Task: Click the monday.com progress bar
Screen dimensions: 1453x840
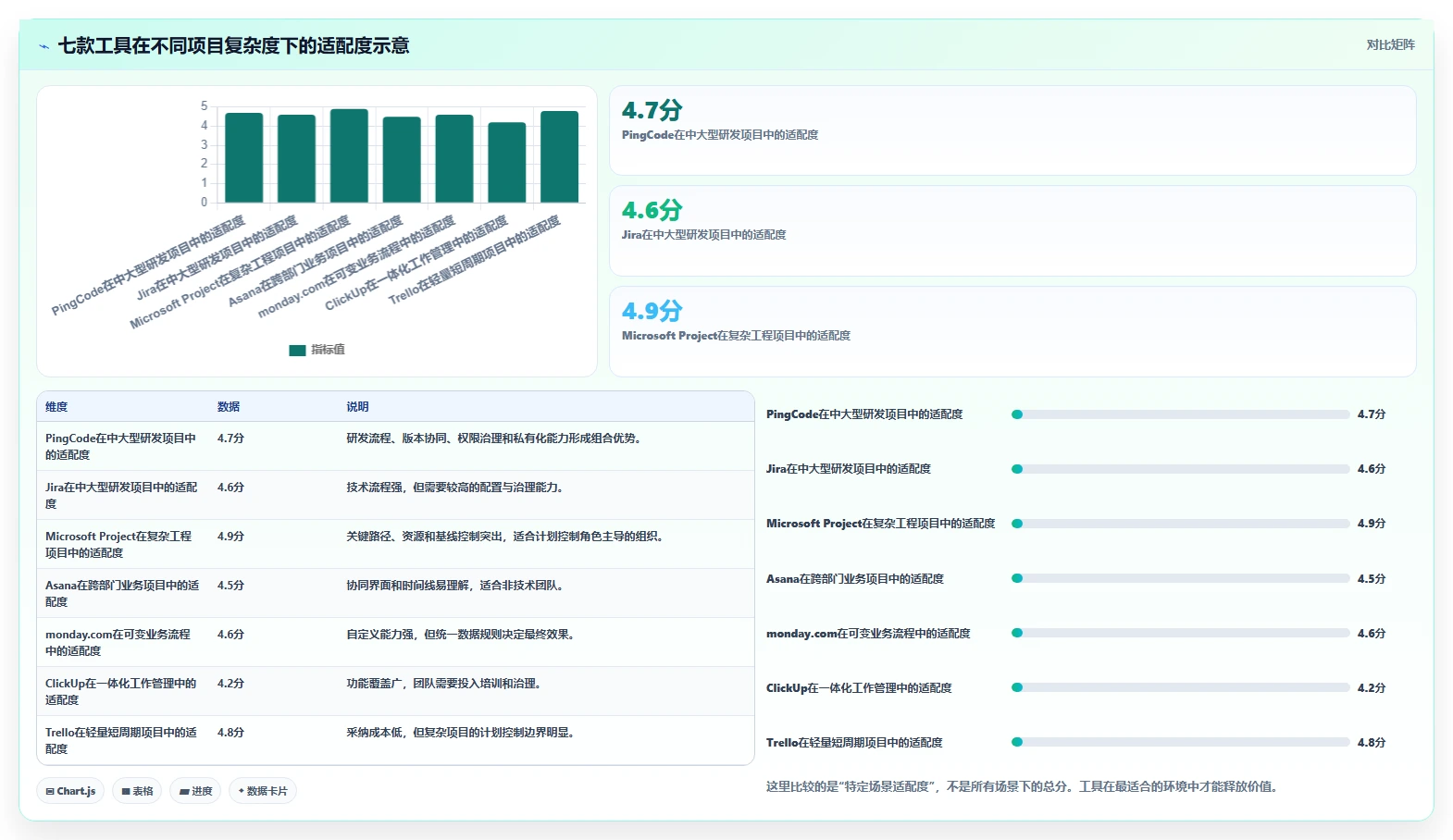Action: [1180, 633]
